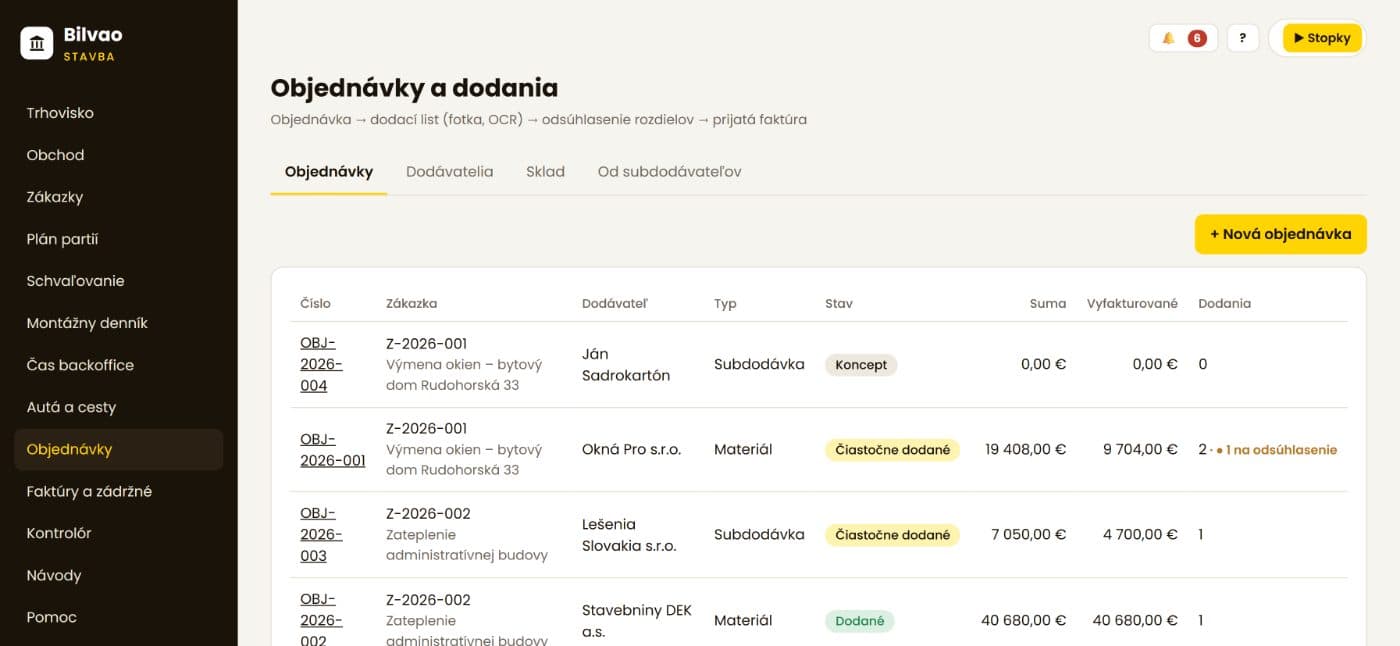Open notifications bell with 6 badge

click(1183, 38)
